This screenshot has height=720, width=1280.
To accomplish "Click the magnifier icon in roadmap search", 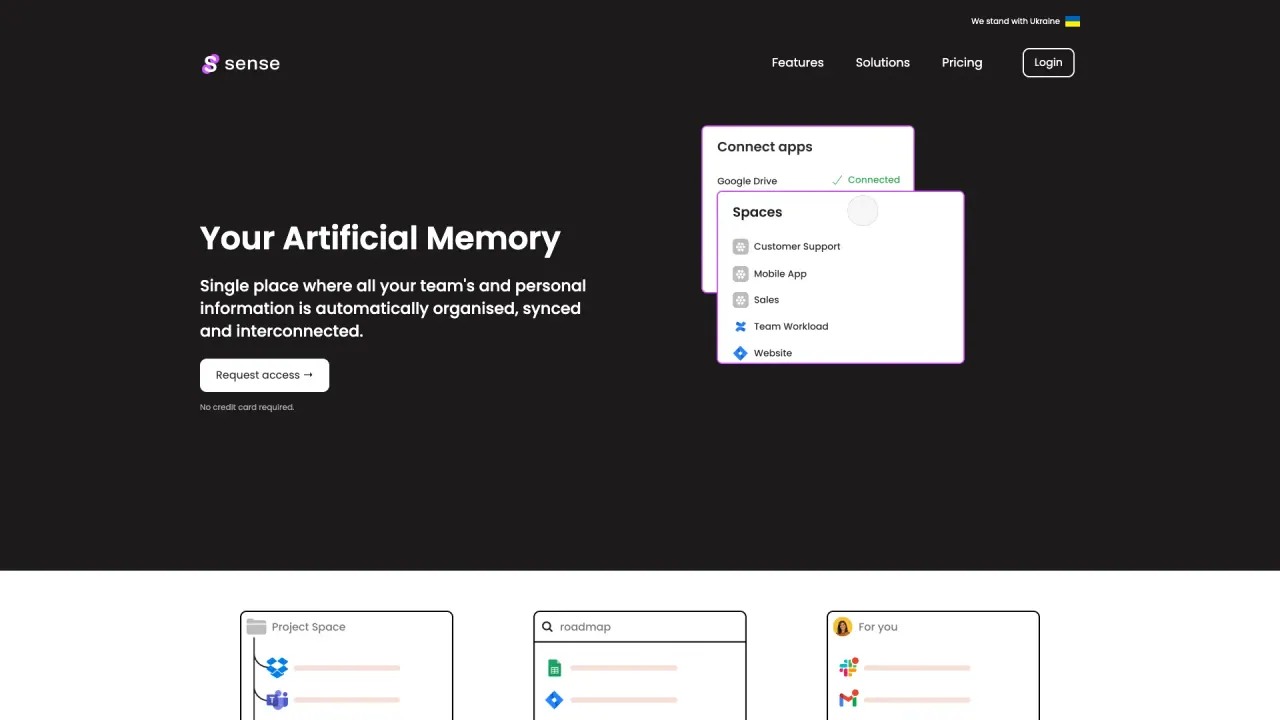I will click(547, 627).
